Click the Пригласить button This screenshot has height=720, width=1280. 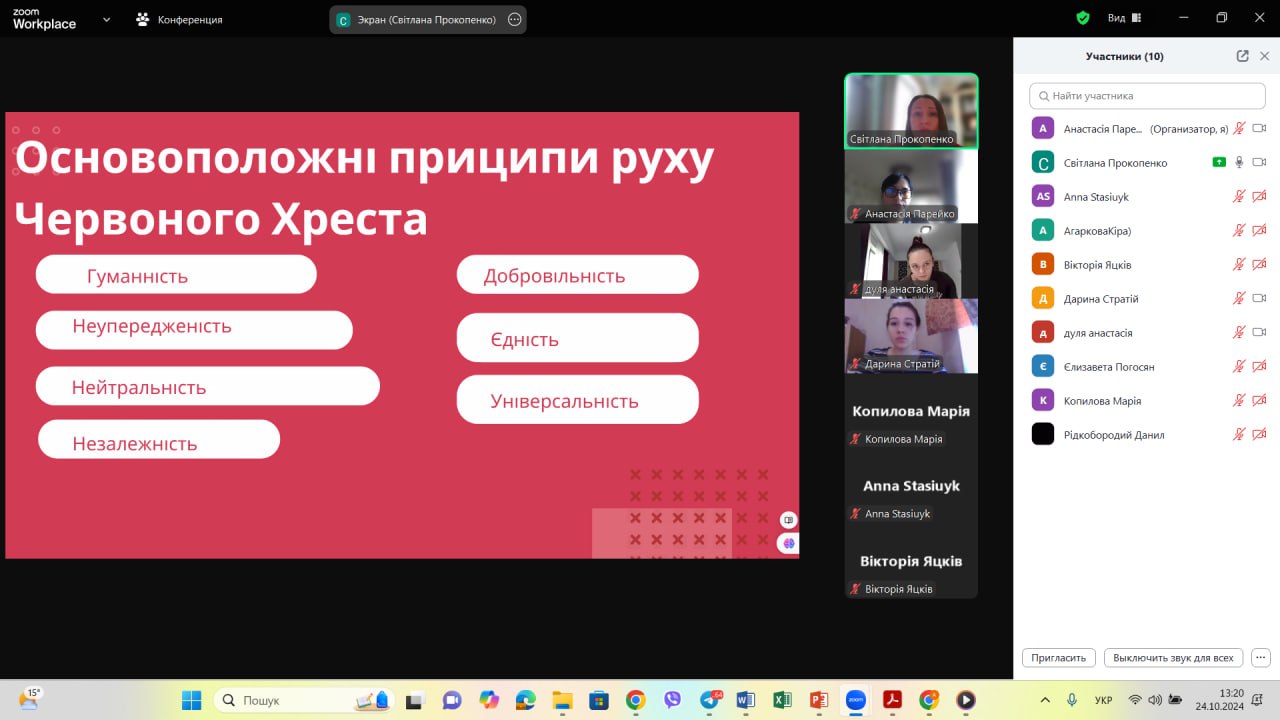1059,658
